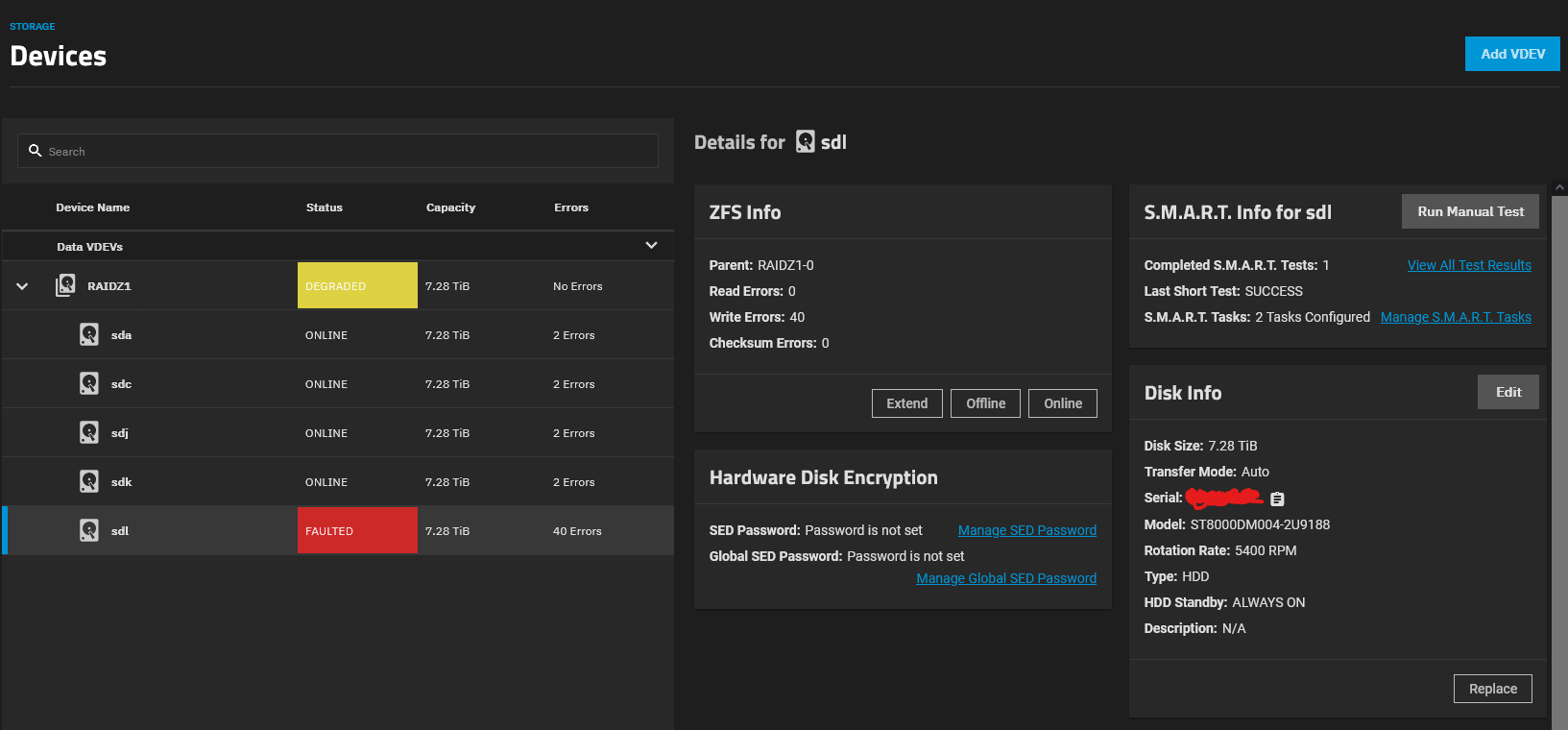Take the disk Offline
The width and height of the screenshot is (1568, 730).
(985, 403)
